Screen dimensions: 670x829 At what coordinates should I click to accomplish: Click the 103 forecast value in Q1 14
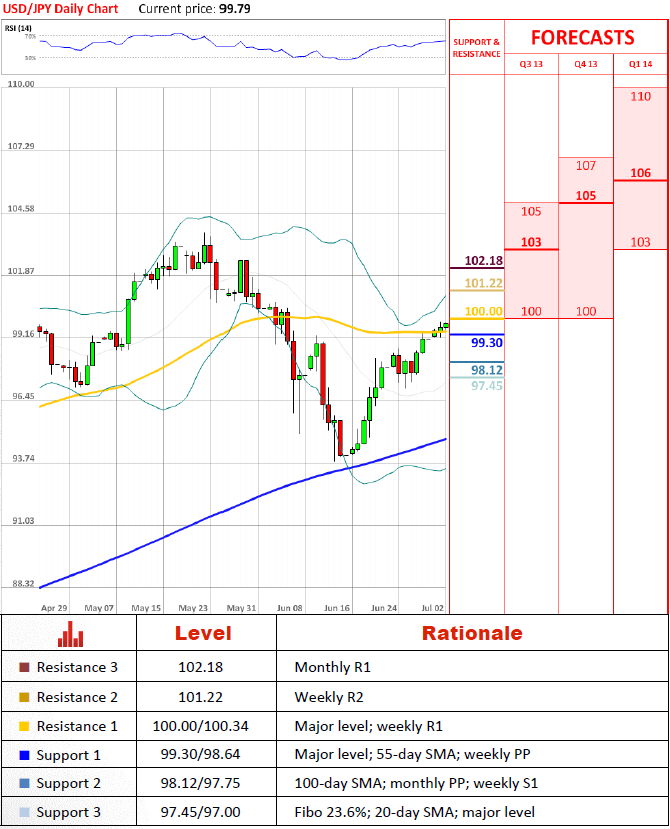coord(640,242)
